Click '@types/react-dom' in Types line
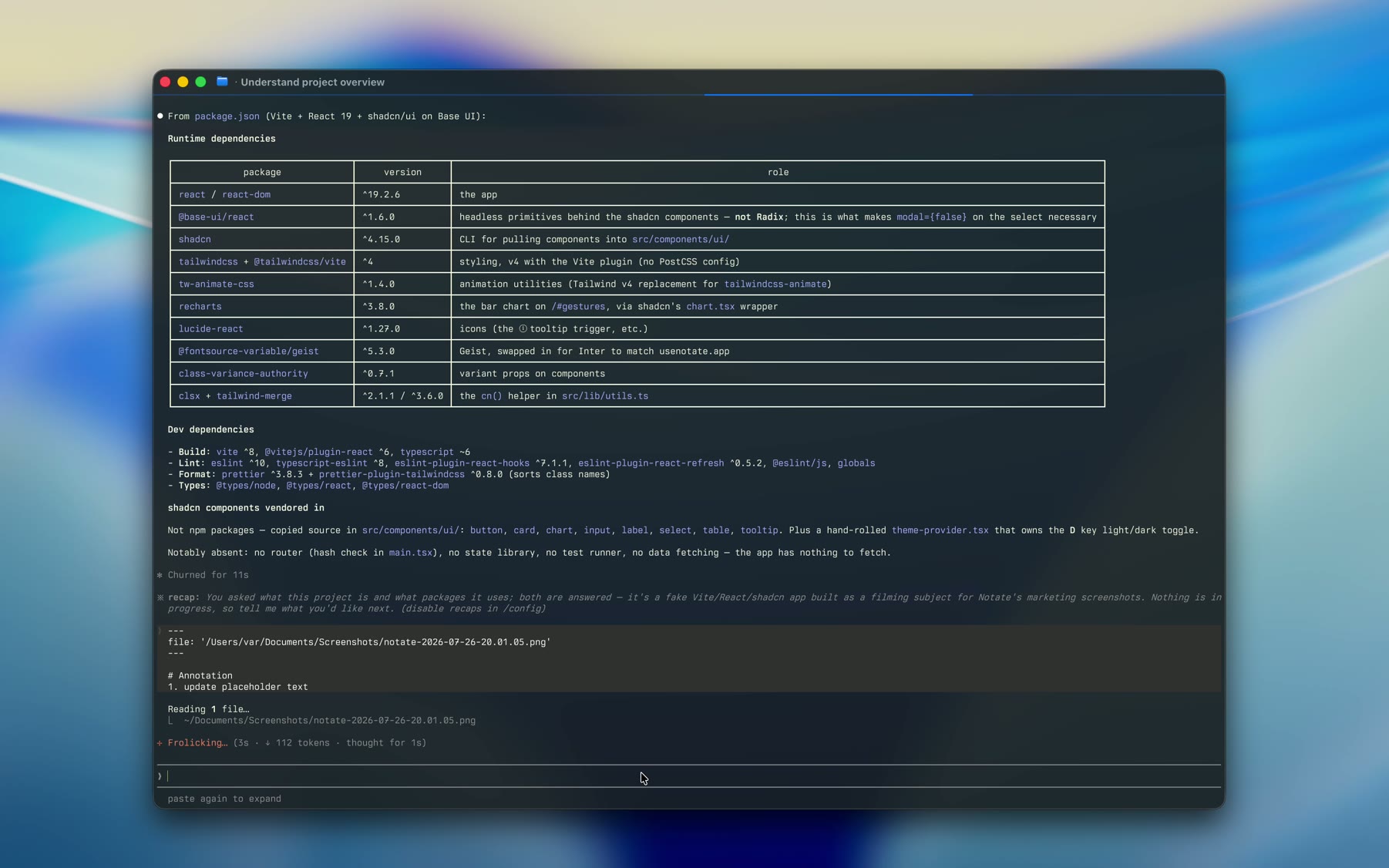Image resolution: width=1389 pixels, height=868 pixels. pyautogui.click(x=405, y=486)
